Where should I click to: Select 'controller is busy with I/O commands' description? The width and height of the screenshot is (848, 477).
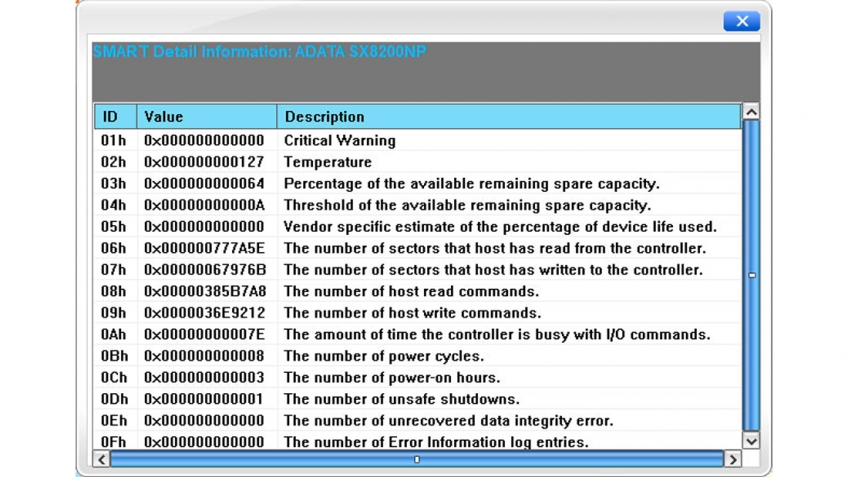click(x=497, y=335)
